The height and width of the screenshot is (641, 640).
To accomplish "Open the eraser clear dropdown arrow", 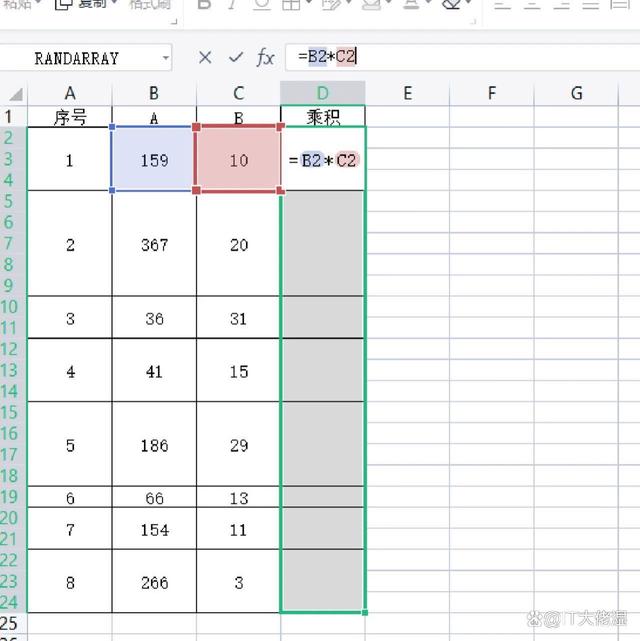I will (469, 3).
